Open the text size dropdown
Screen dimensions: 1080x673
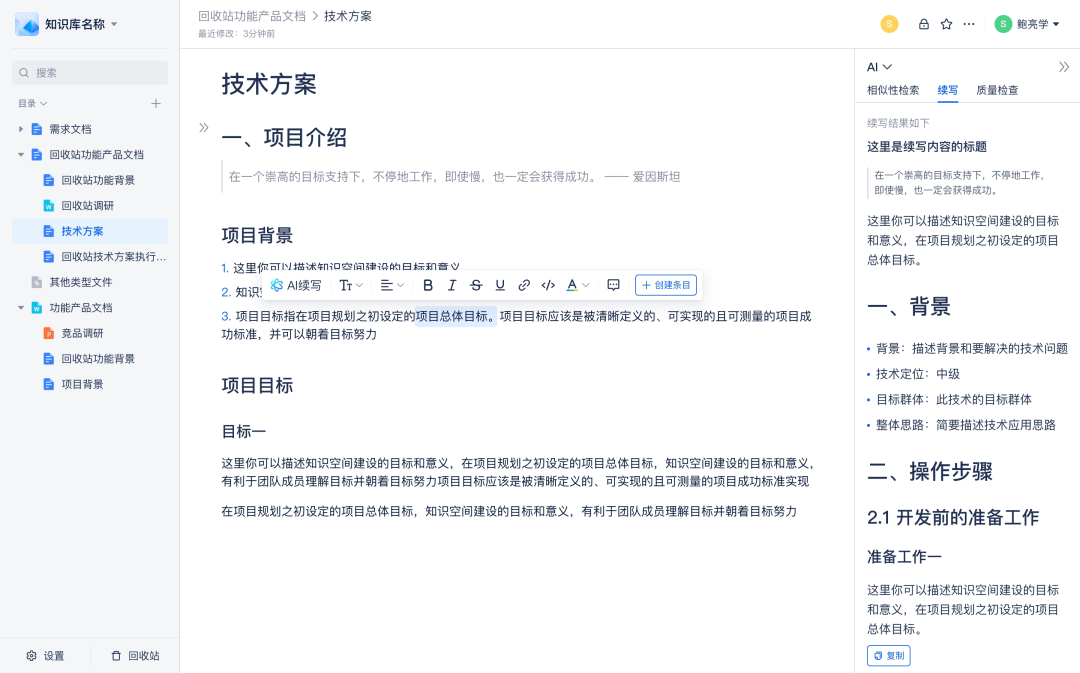351,285
